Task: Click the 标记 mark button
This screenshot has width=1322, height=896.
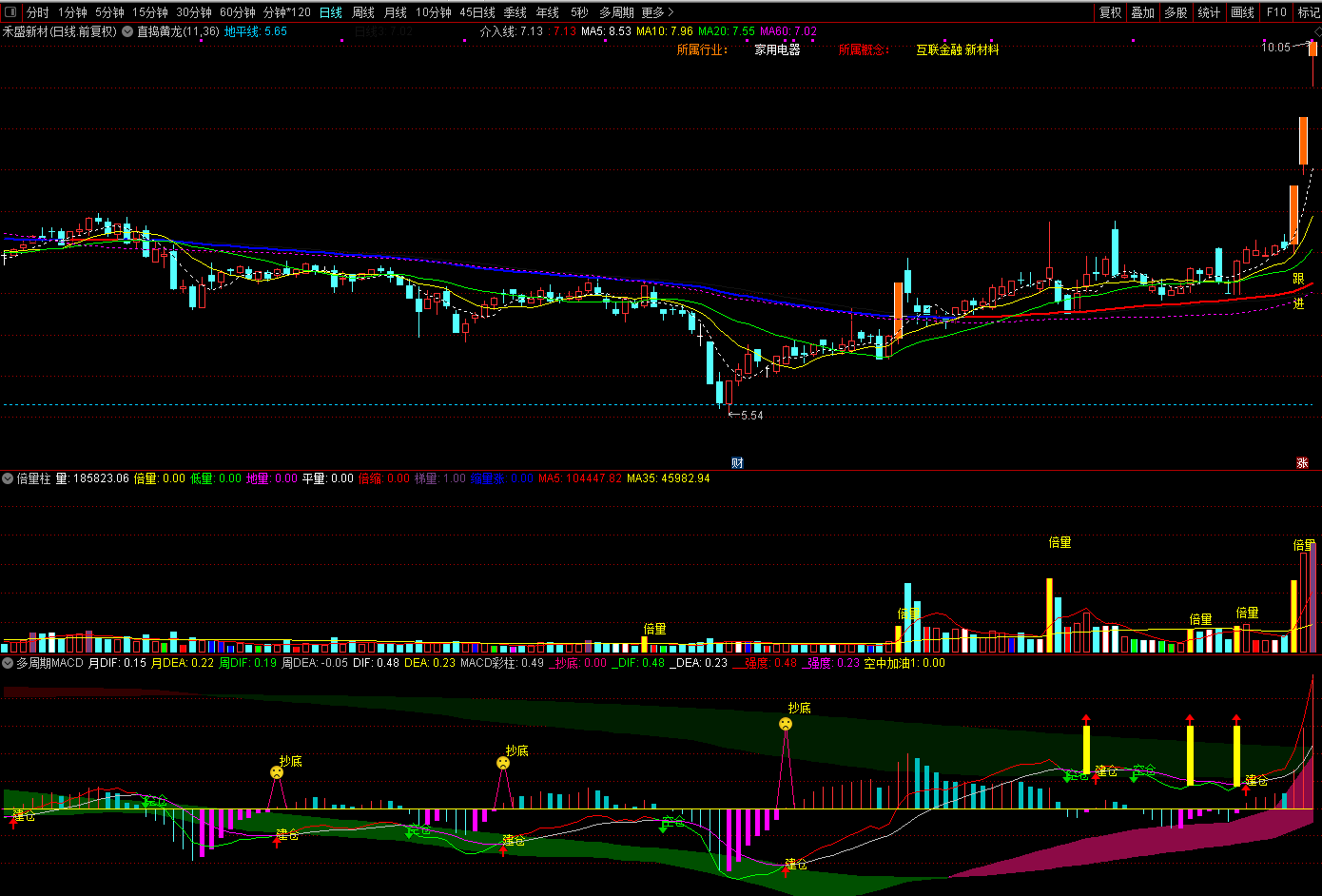Action: [x=1309, y=12]
